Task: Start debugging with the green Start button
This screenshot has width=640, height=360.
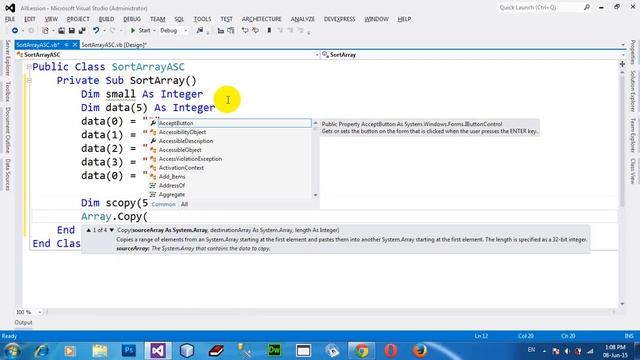Action: tap(140, 31)
